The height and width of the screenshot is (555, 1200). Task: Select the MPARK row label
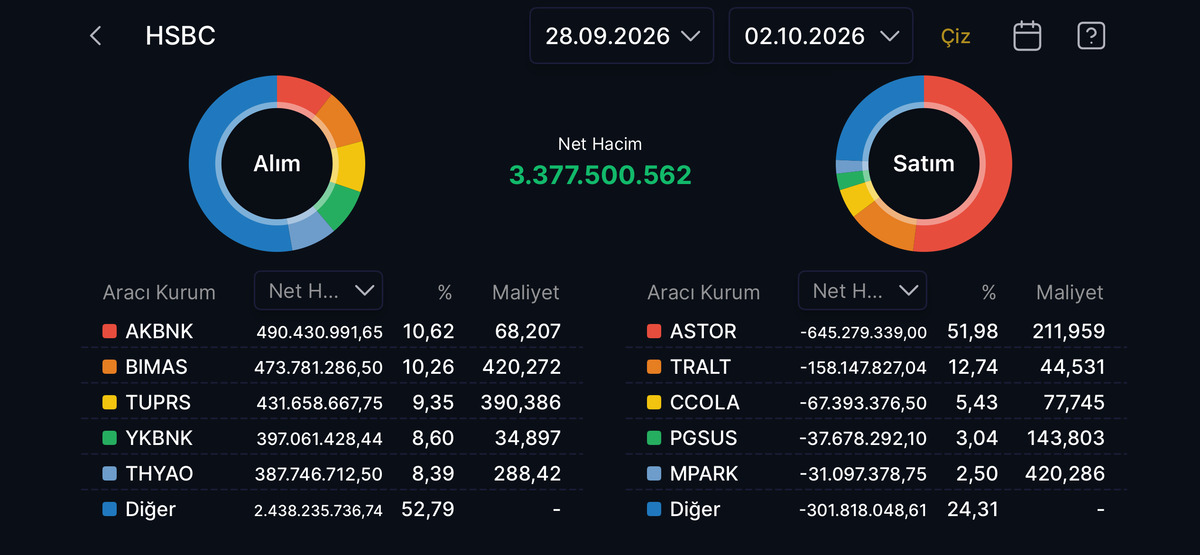point(704,474)
